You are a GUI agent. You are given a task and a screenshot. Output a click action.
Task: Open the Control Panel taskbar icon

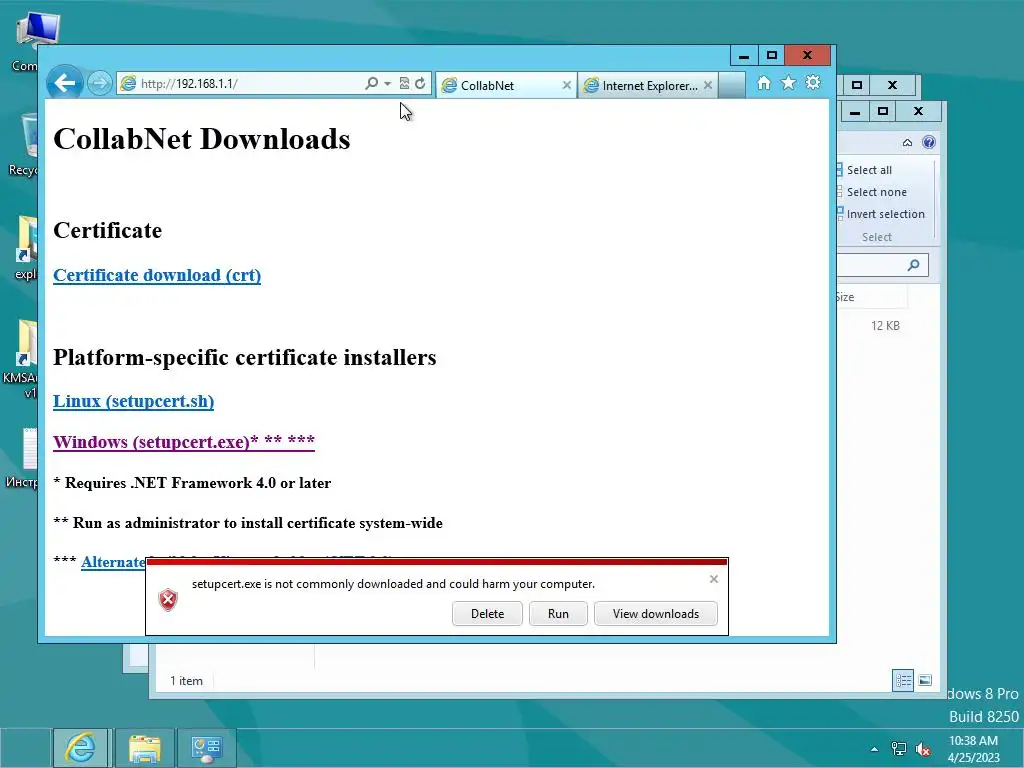tap(207, 748)
